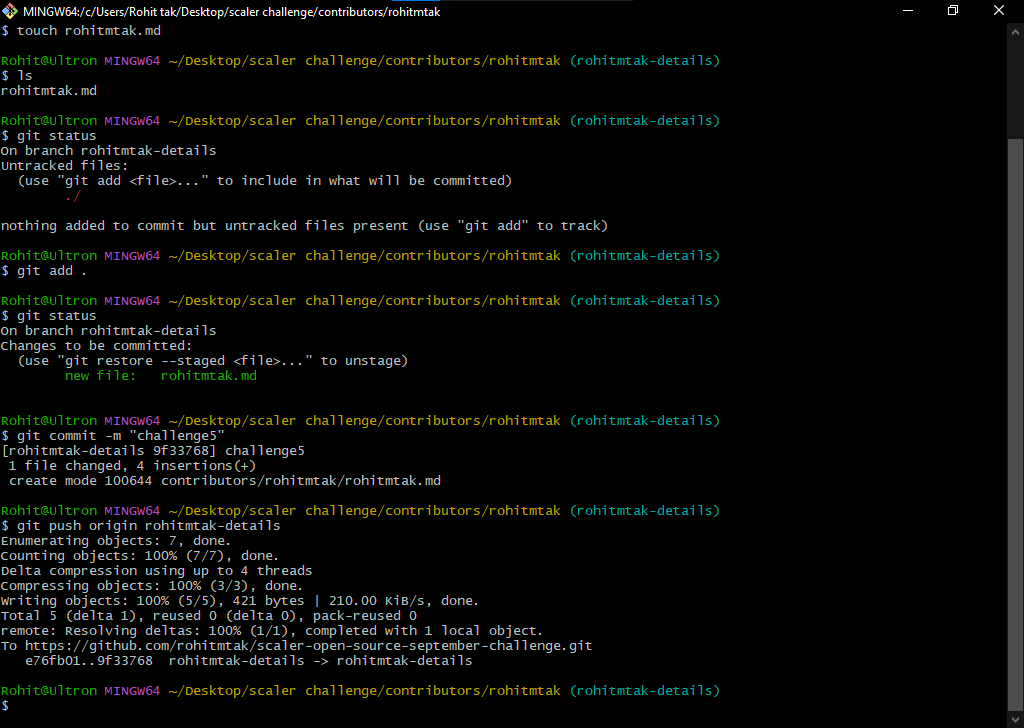Click the minimize window icon
Screen dimensions: 1024x728
click(908, 10)
